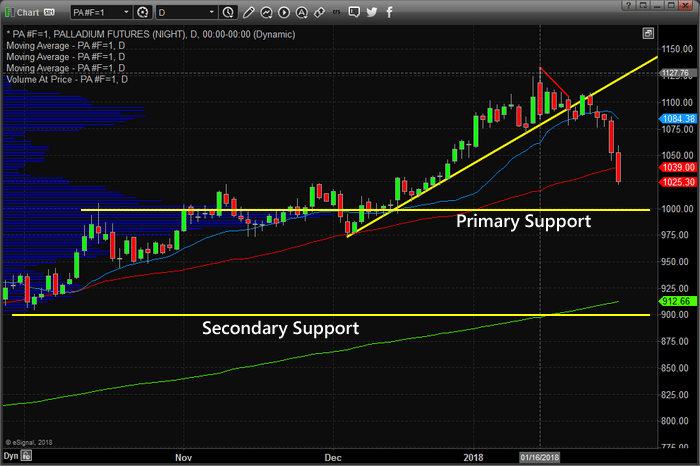
Task: Click the crs crosshair toggle
Action: (337, 12)
